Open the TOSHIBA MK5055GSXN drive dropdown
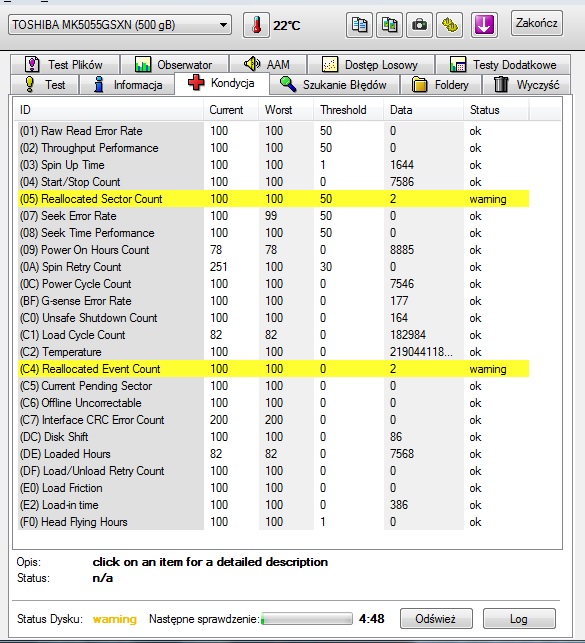Screen dimensions: 585x643 click(x=120, y=25)
